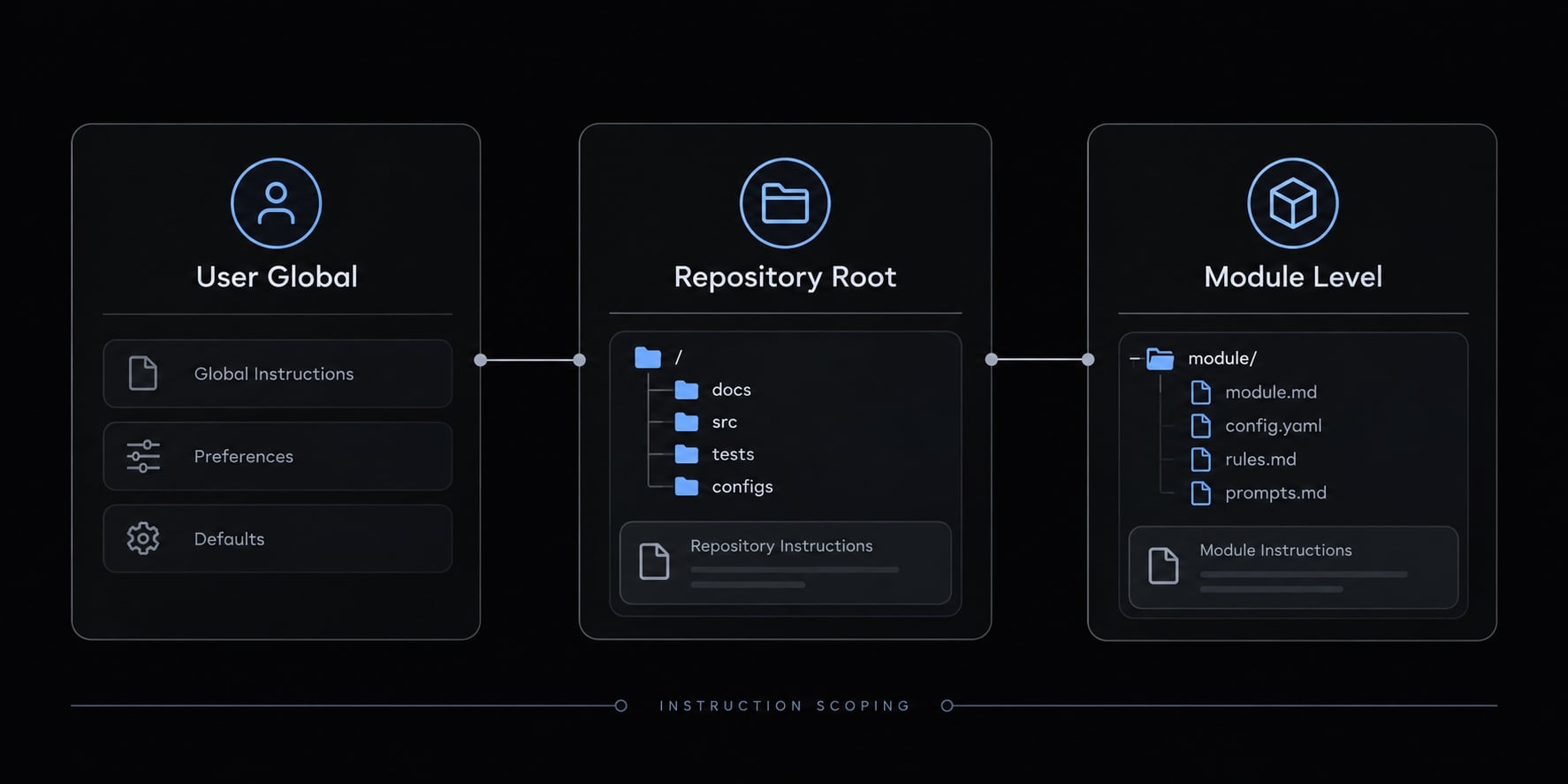Click the tests folder icon

click(x=687, y=454)
